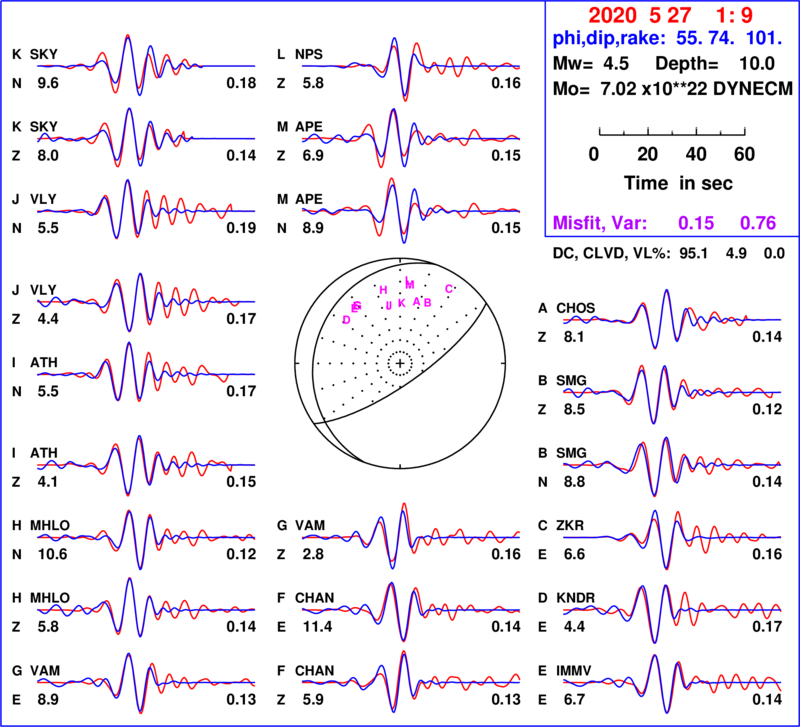Select the magenta marker right of A

coord(428,302)
